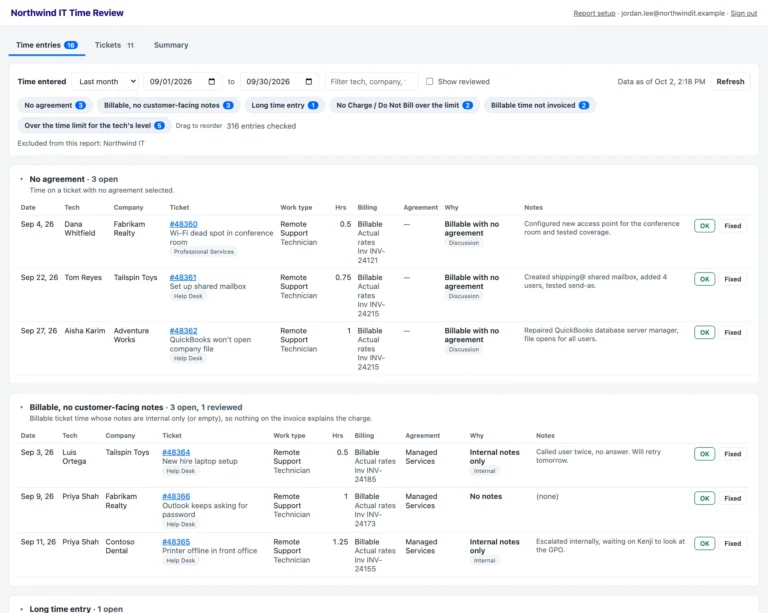Open the Last month period dropdown

pos(105,81)
